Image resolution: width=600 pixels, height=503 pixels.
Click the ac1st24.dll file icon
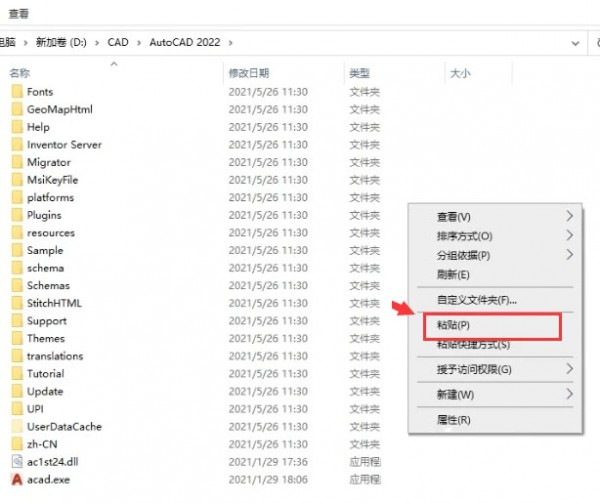(17, 462)
